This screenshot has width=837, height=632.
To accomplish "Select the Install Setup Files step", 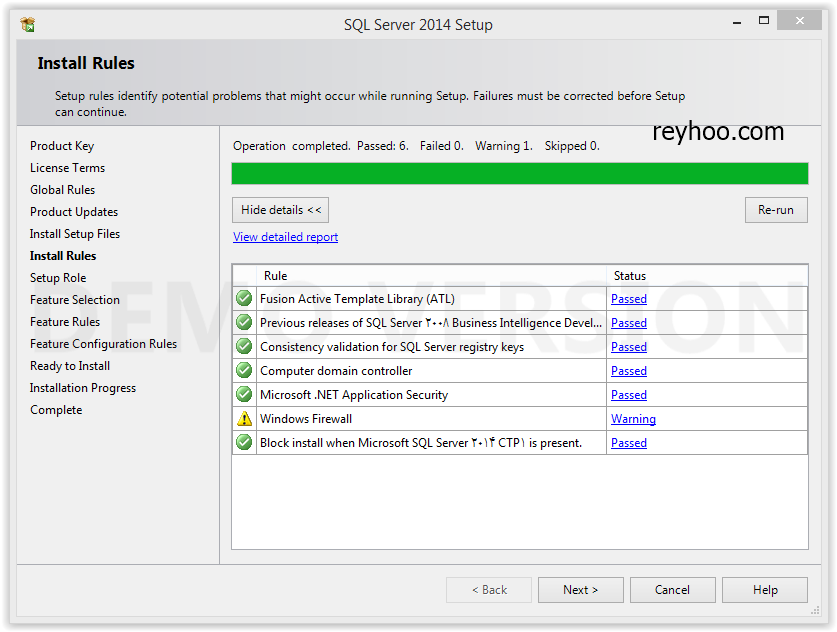I will [75, 234].
